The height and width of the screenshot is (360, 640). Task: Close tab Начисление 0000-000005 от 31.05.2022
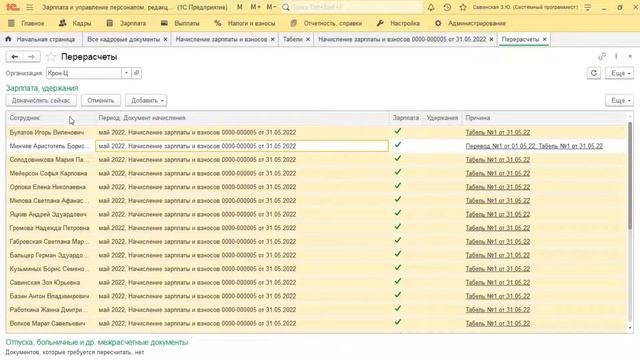[x=491, y=40]
